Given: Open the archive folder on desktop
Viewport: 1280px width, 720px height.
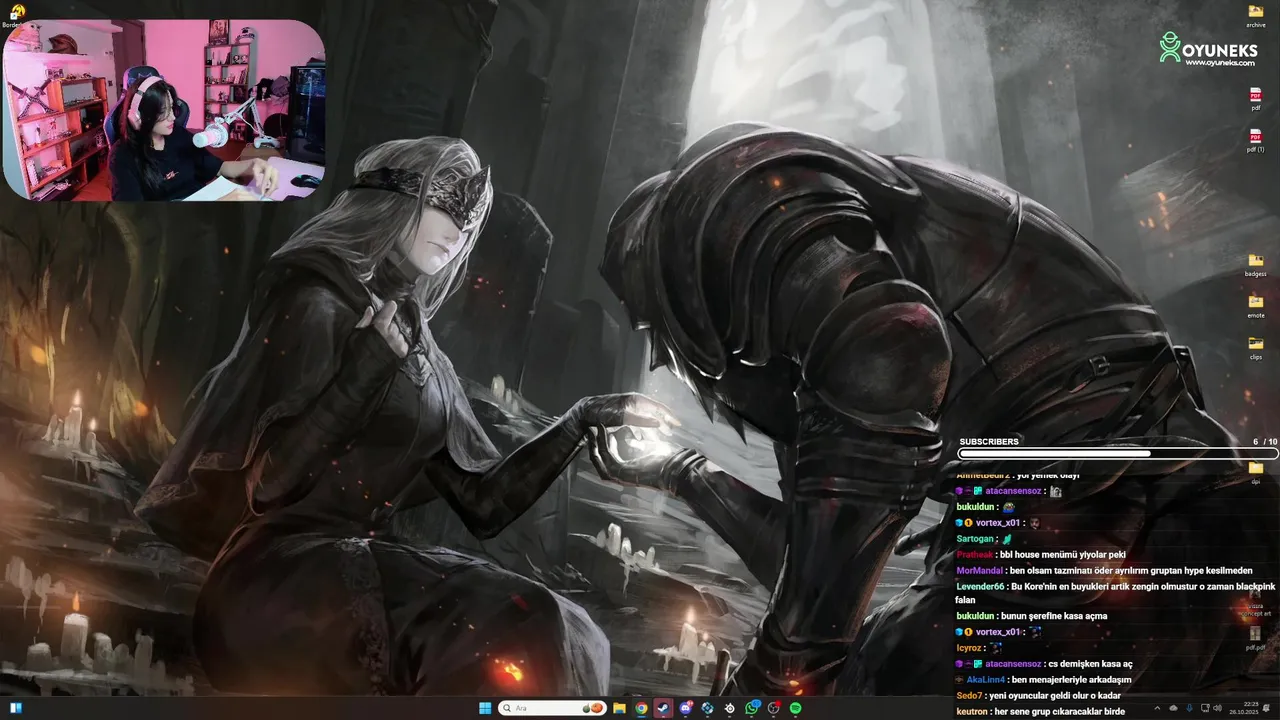Looking at the screenshot, I should (1256, 15).
